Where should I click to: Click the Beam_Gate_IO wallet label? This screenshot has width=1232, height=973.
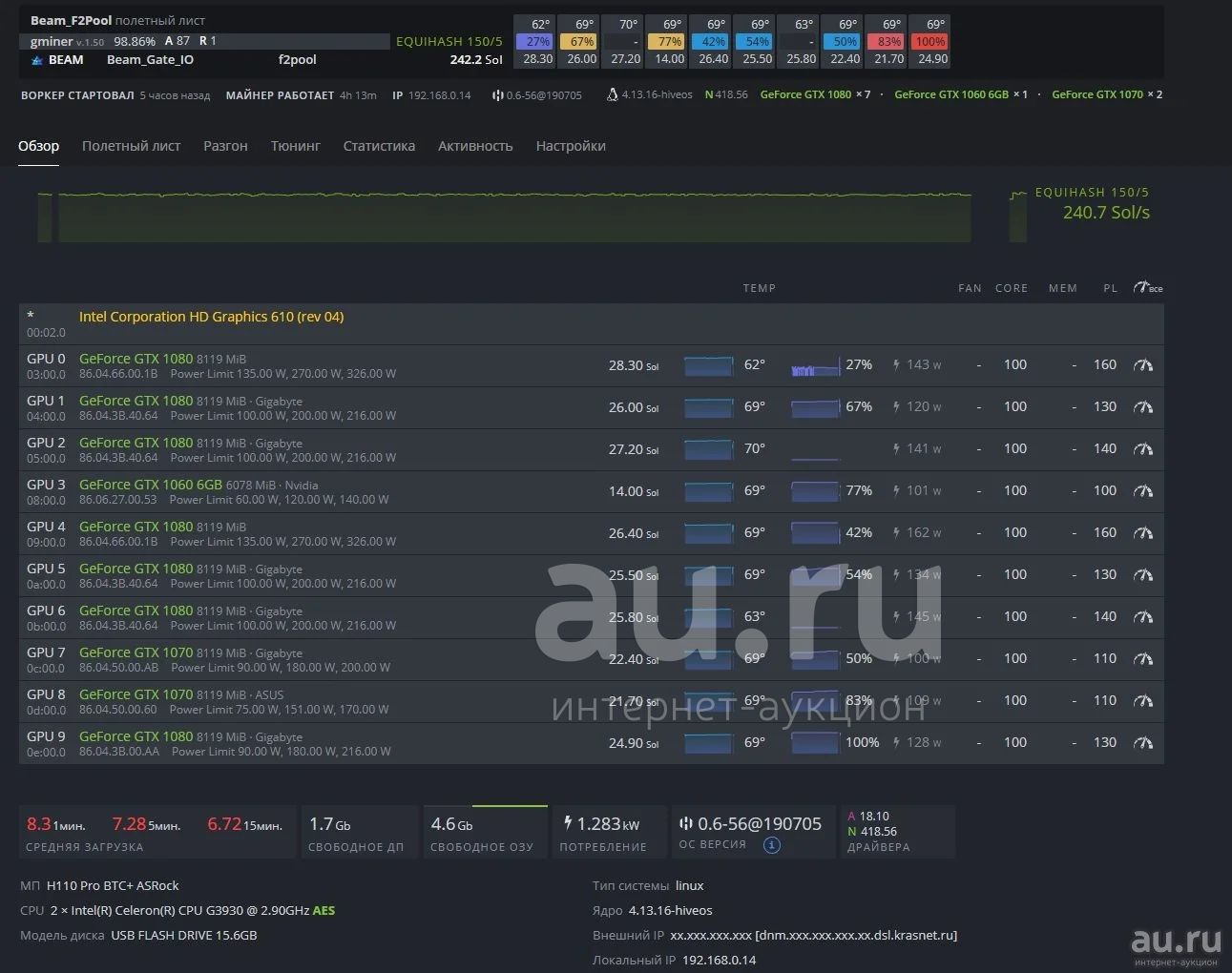pyautogui.click(x=150, y=59)
